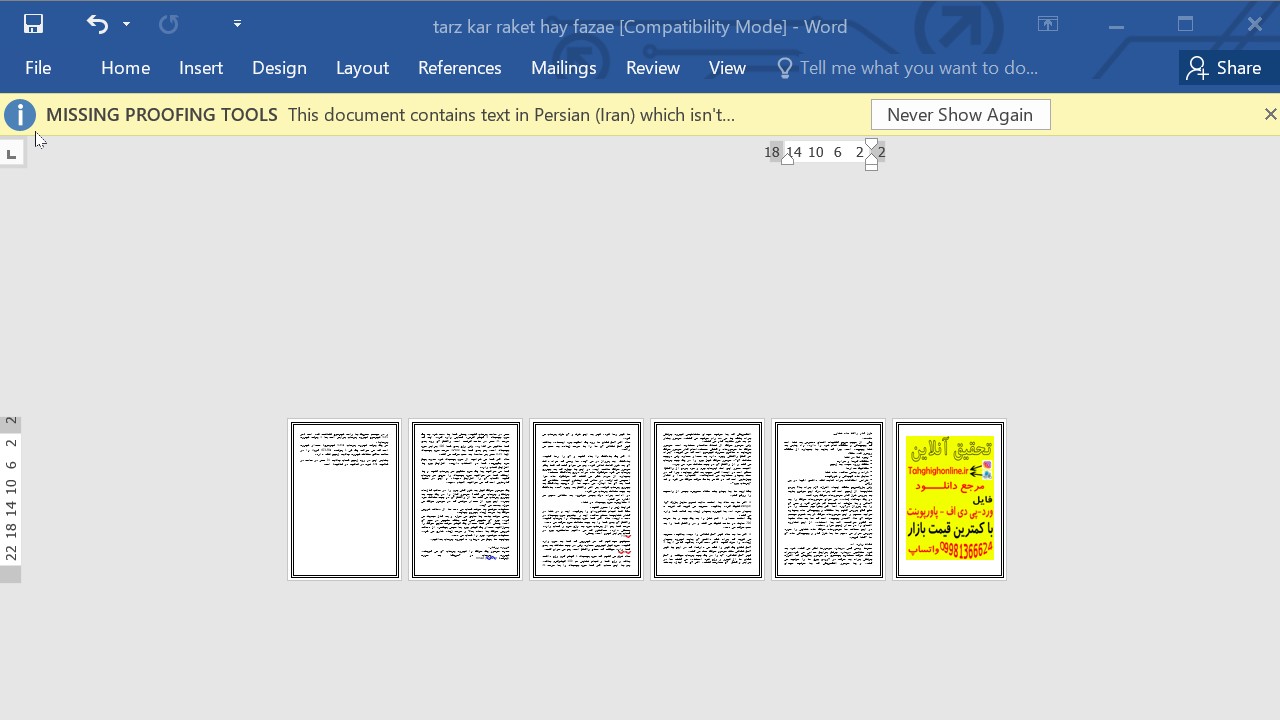Click the lightbulb Tell Me icon
This screenshot has width=1280, height=720.
click(x=784, y=68)
